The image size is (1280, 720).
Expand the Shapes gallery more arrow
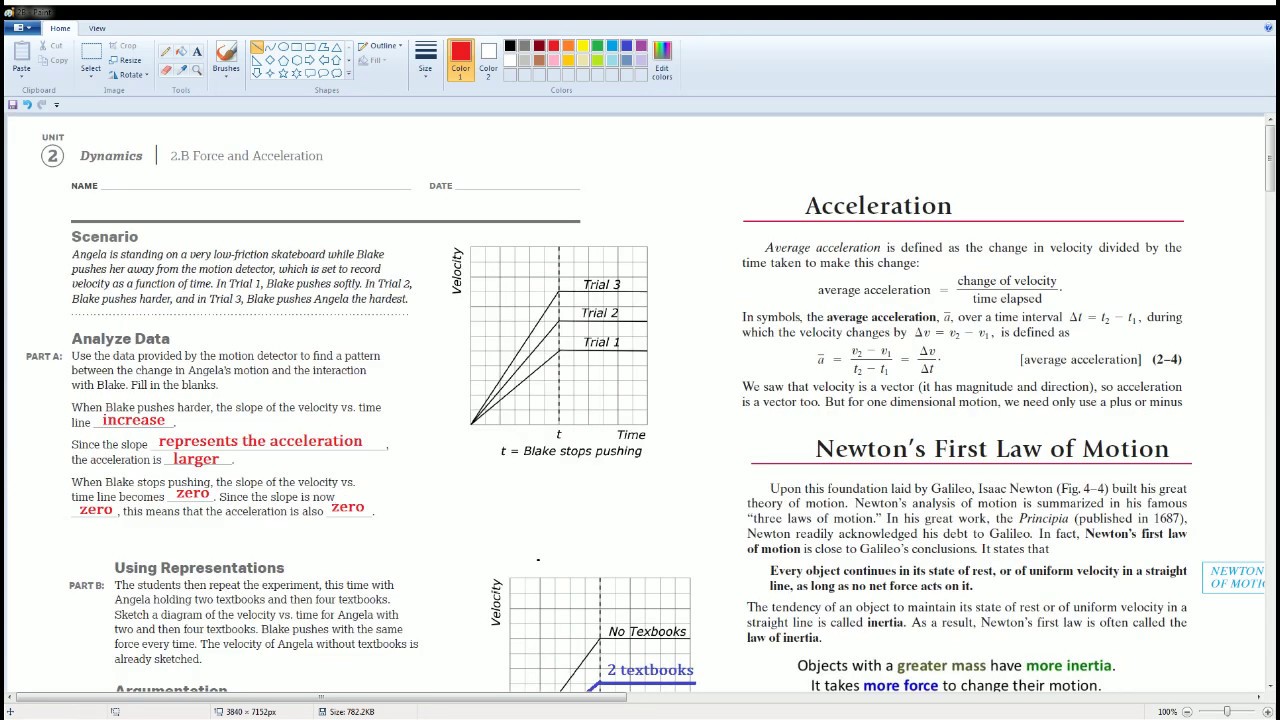click(348, 74)
